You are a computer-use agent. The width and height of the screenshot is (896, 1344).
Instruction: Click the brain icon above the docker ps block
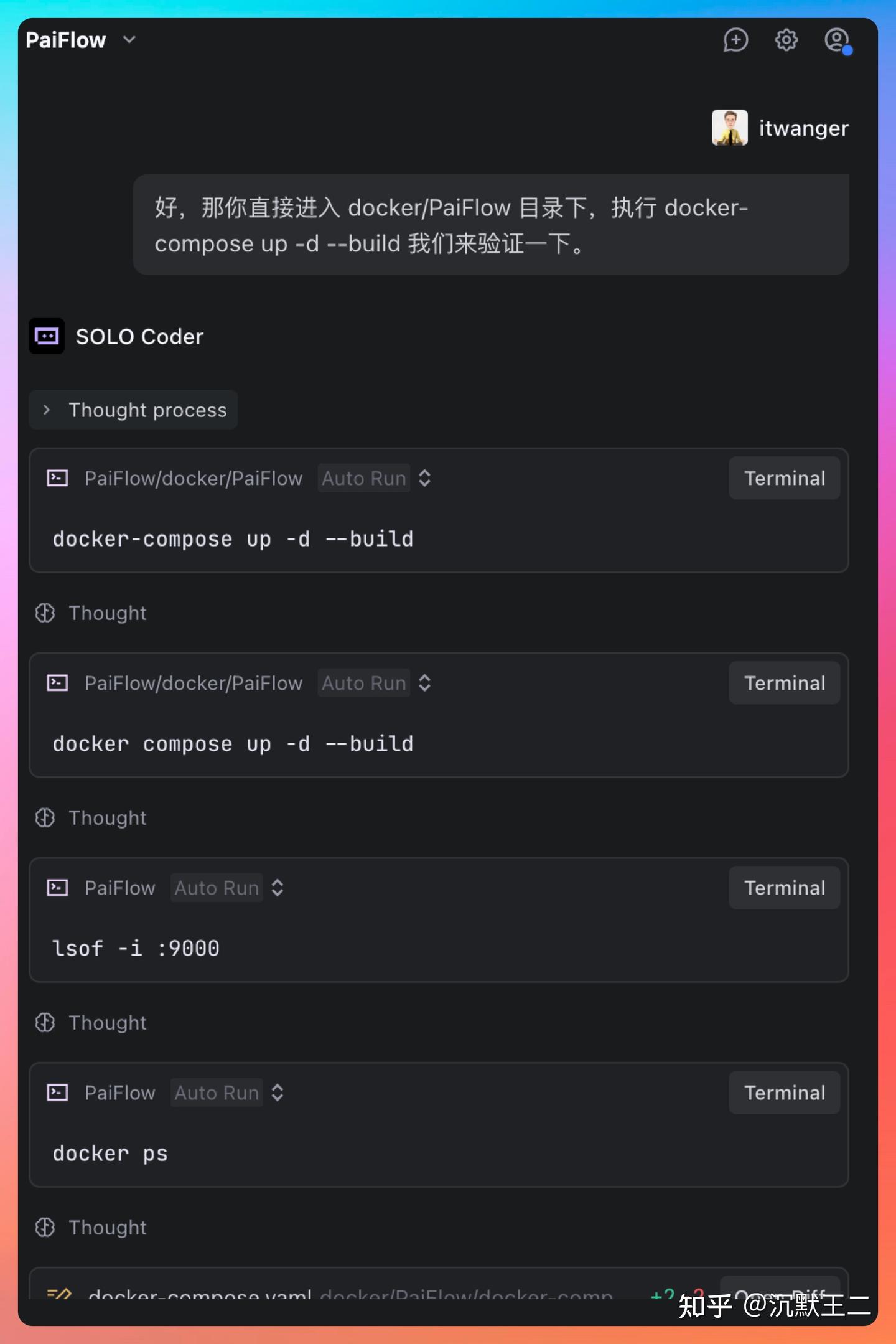45,1023
